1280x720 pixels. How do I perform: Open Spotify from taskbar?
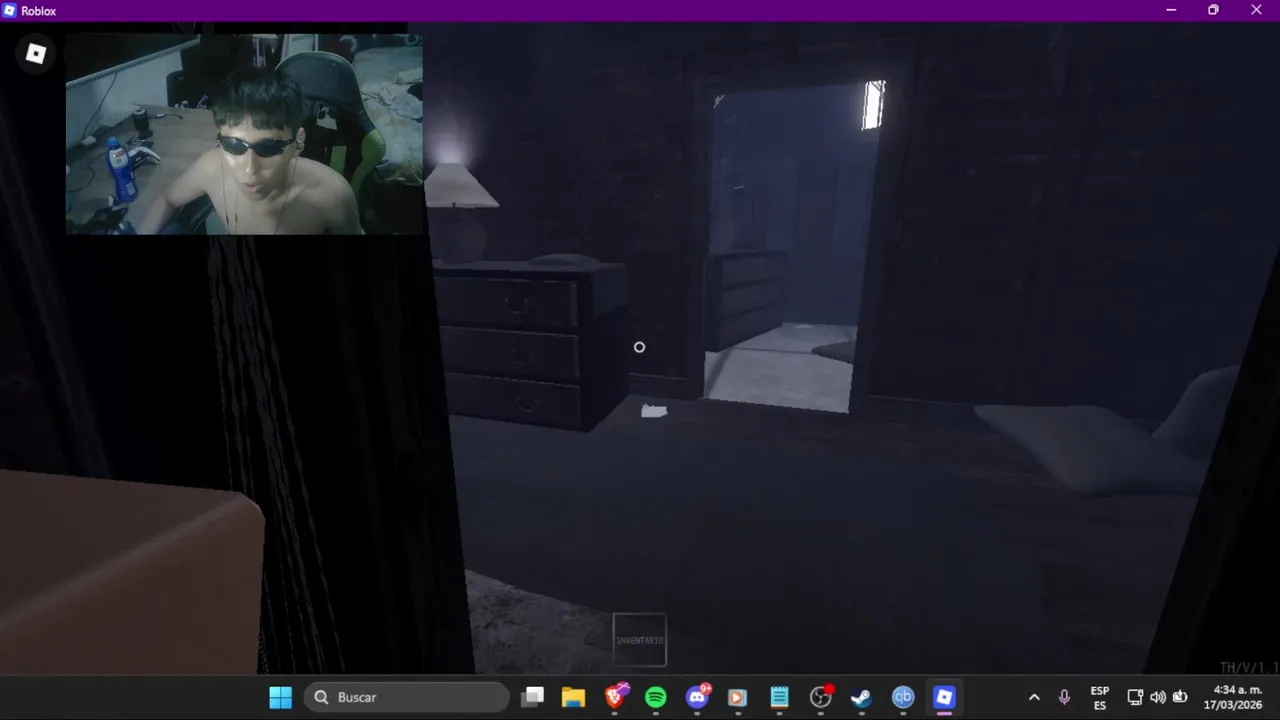(x=656, y=697)
